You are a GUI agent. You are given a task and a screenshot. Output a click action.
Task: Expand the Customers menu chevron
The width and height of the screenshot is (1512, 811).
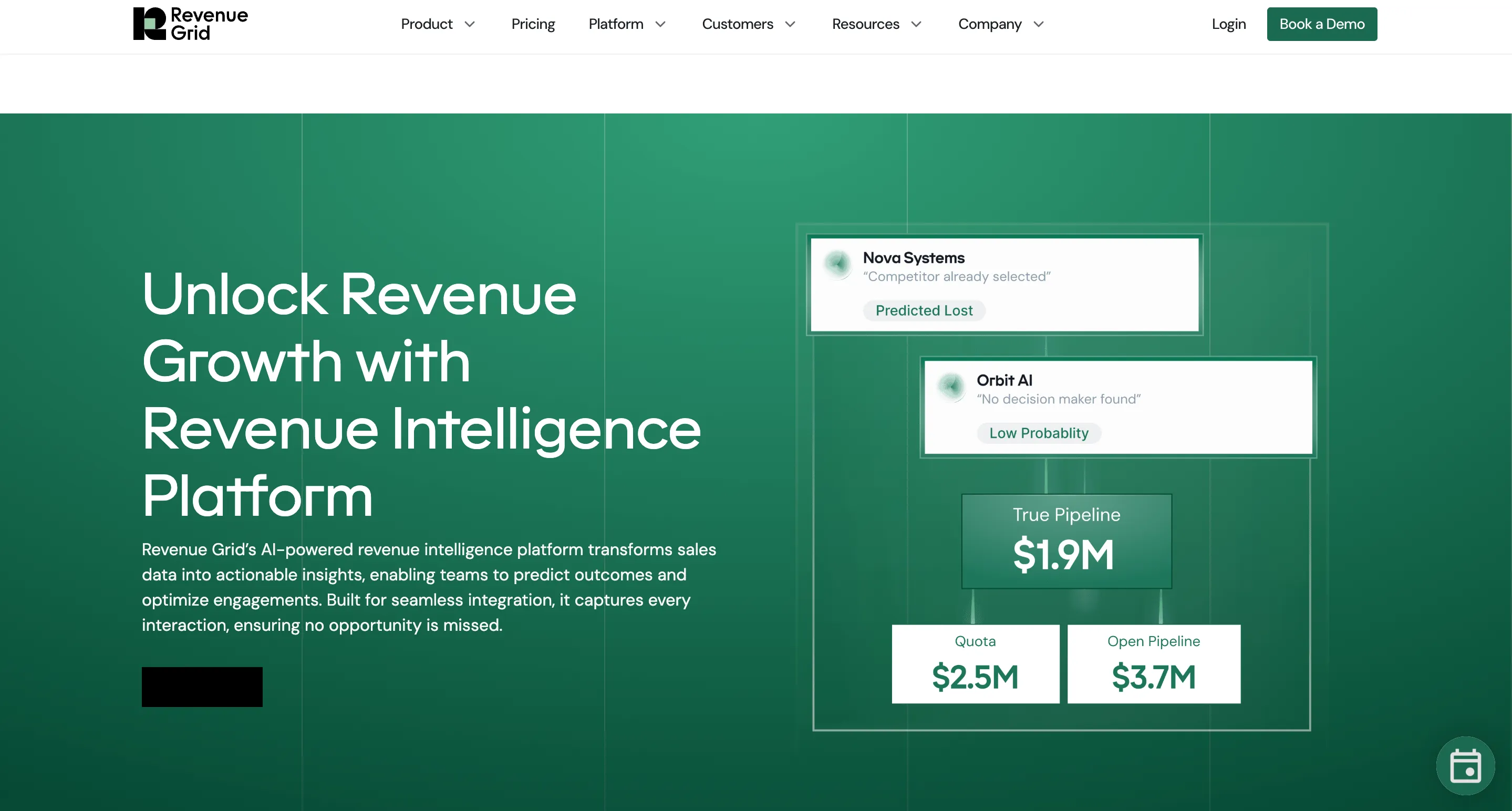click(790, 24)
